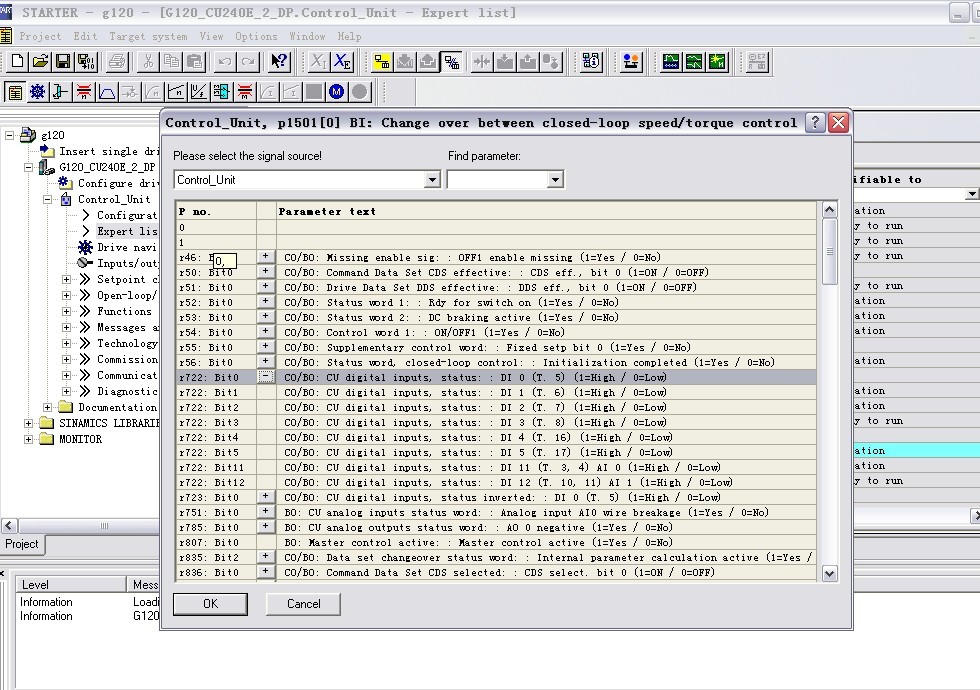This screenshot has height=690, width=980.
Task: Click the dialog scrollbar up arrow
Action: point(829,209)
